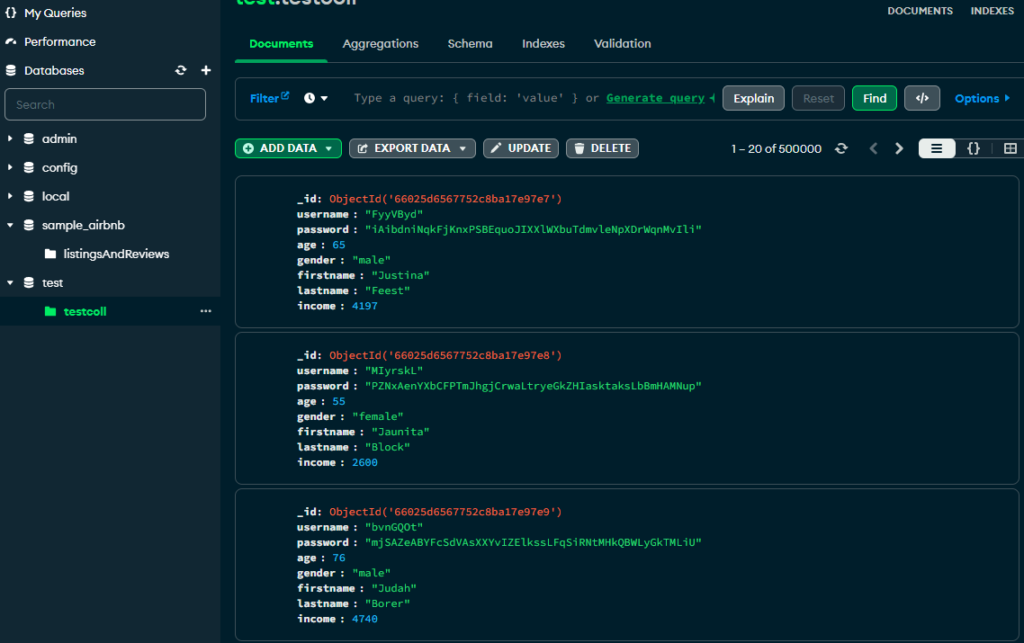Image resolution: width=1024 pixels, height=643 pixels.
Task: Click the My Queries braces icon
Action: click(10, 12)
